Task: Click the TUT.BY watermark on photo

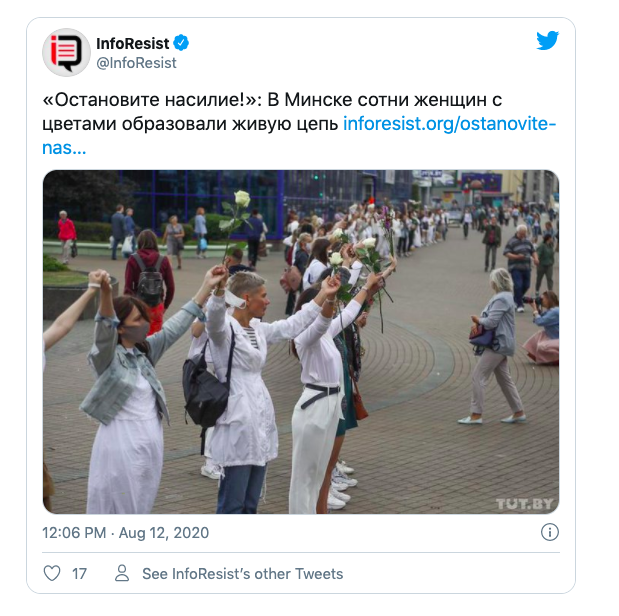Action: point(524,504)
